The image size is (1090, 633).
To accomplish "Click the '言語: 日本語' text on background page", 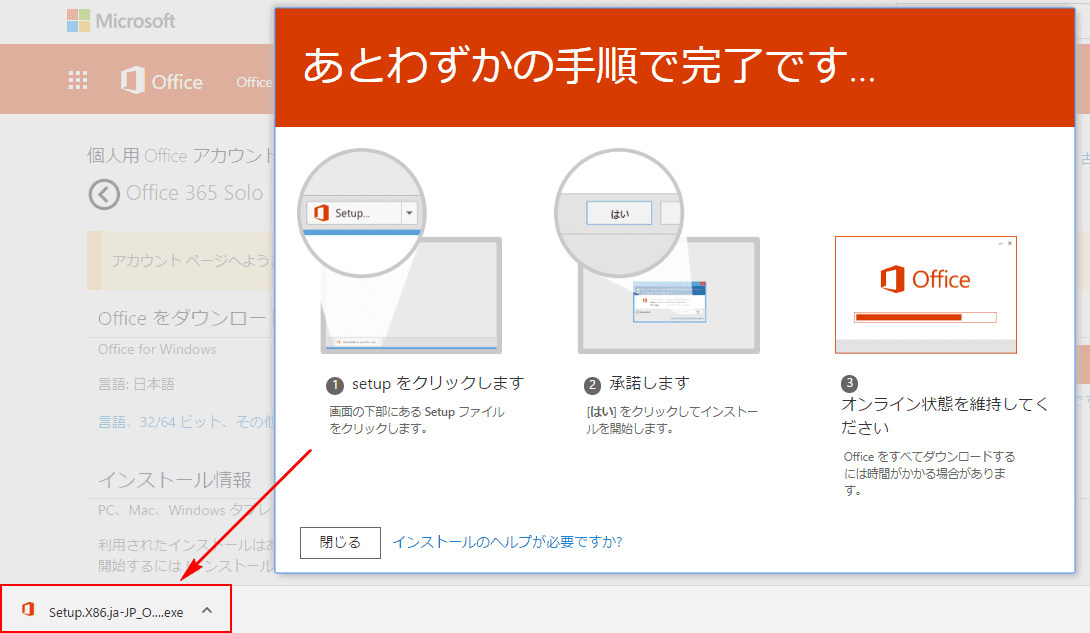I will [136, 384].
